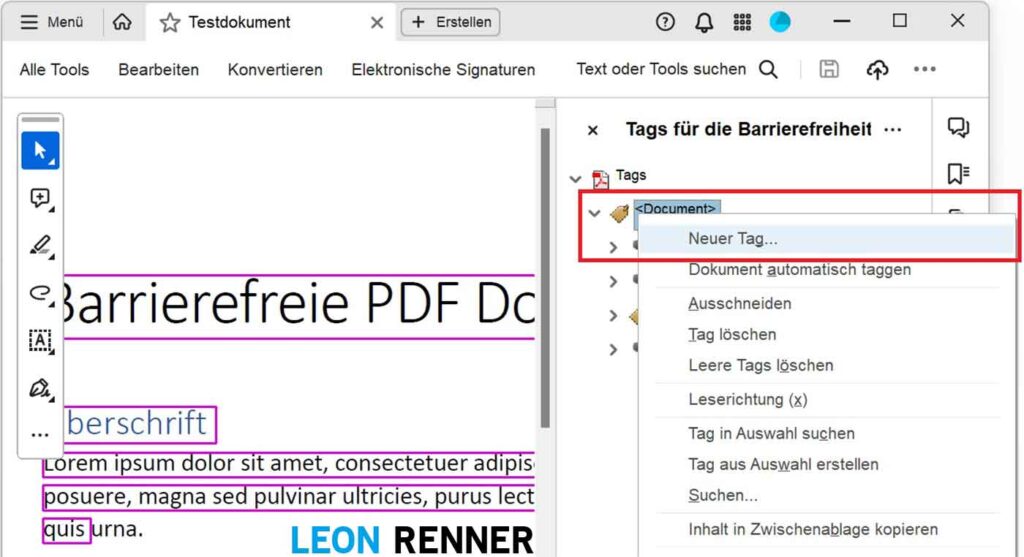Open the Bearbeiten menu

158,69
